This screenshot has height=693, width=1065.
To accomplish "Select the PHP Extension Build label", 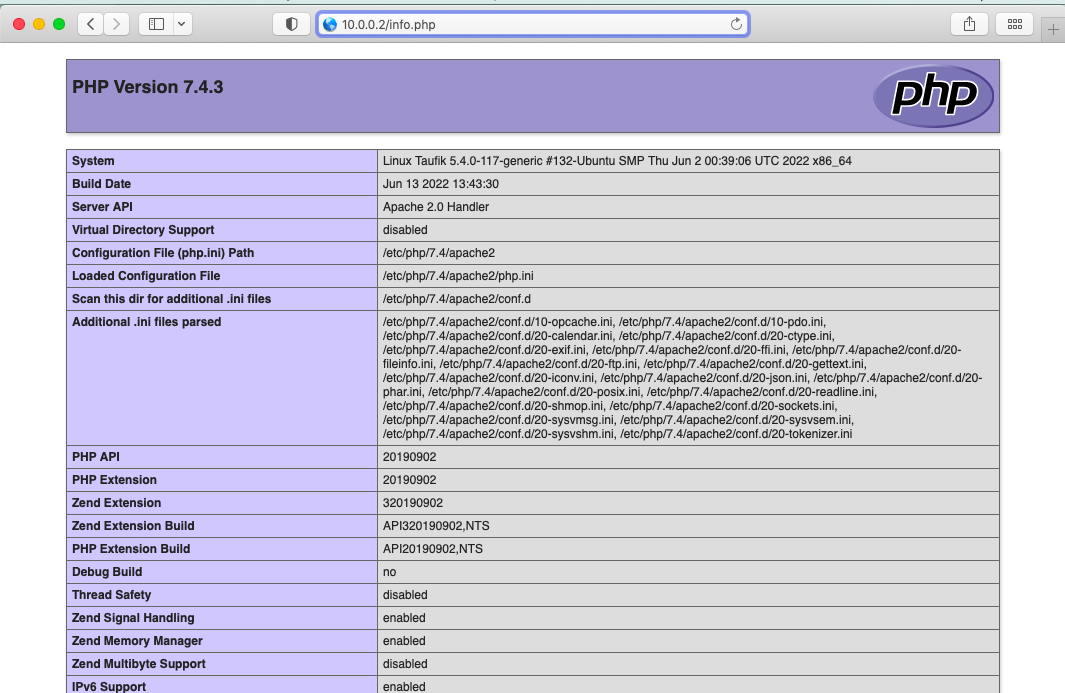I will (x=131, y=550).
